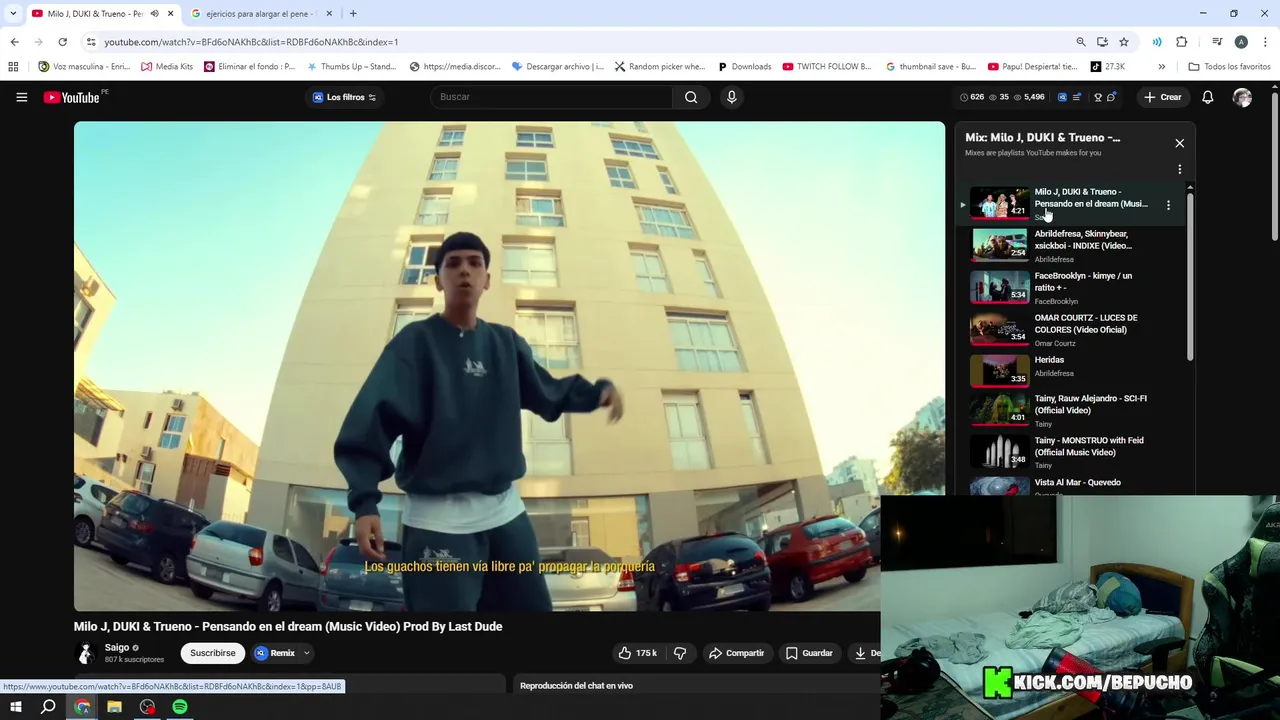
Task: Open the chat bubble extension icon
Action: [x=1111, y=97]
